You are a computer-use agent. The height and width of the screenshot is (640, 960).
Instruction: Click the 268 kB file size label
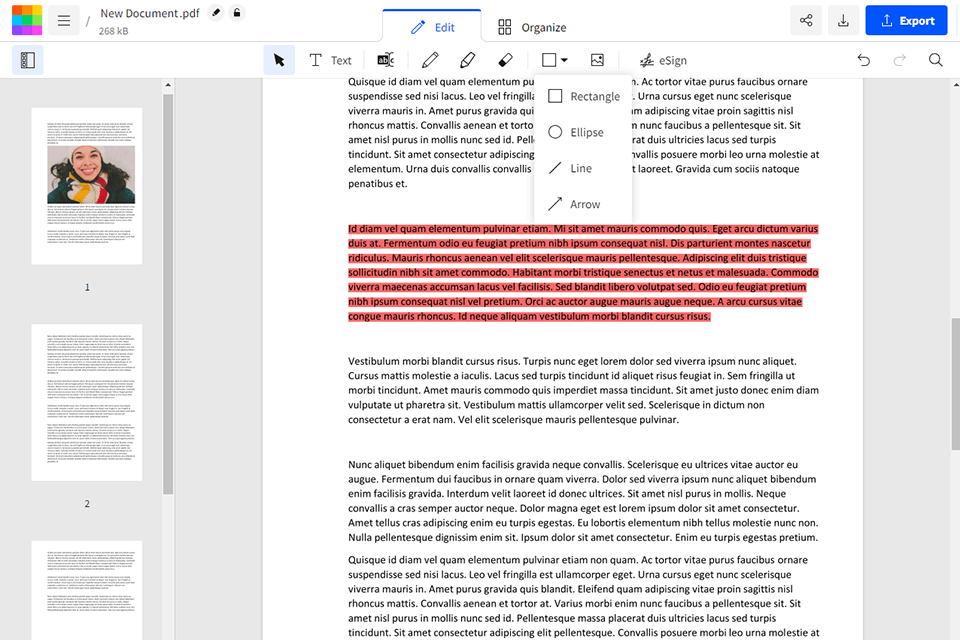113,31
